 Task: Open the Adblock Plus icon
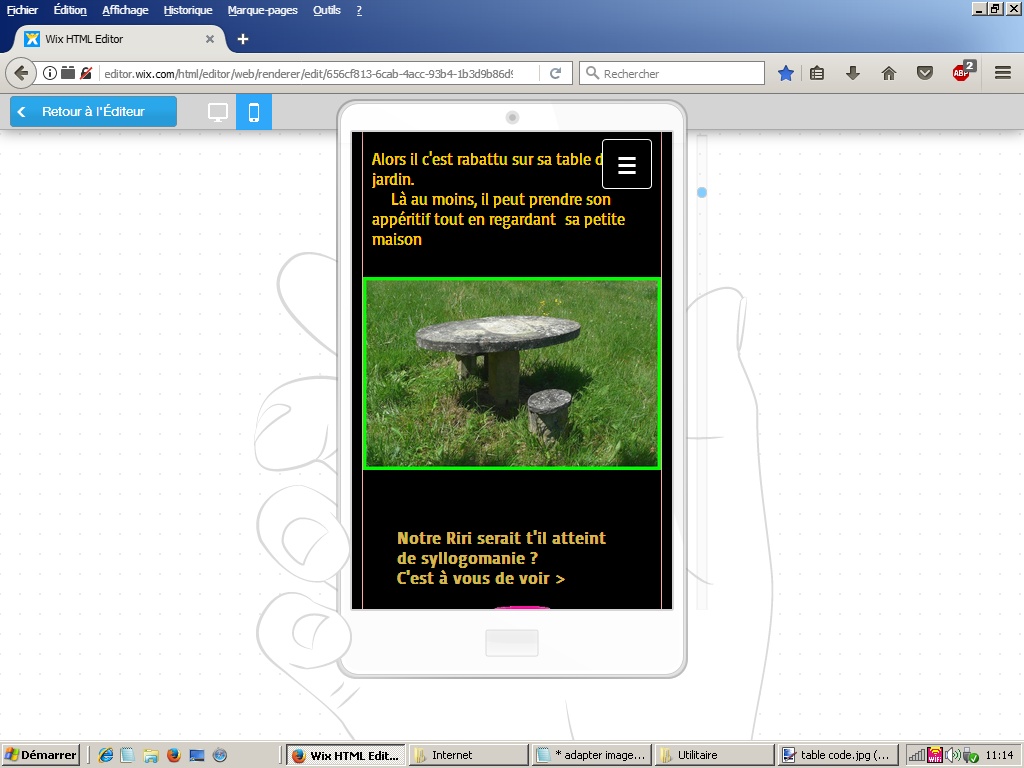(962, 72)
